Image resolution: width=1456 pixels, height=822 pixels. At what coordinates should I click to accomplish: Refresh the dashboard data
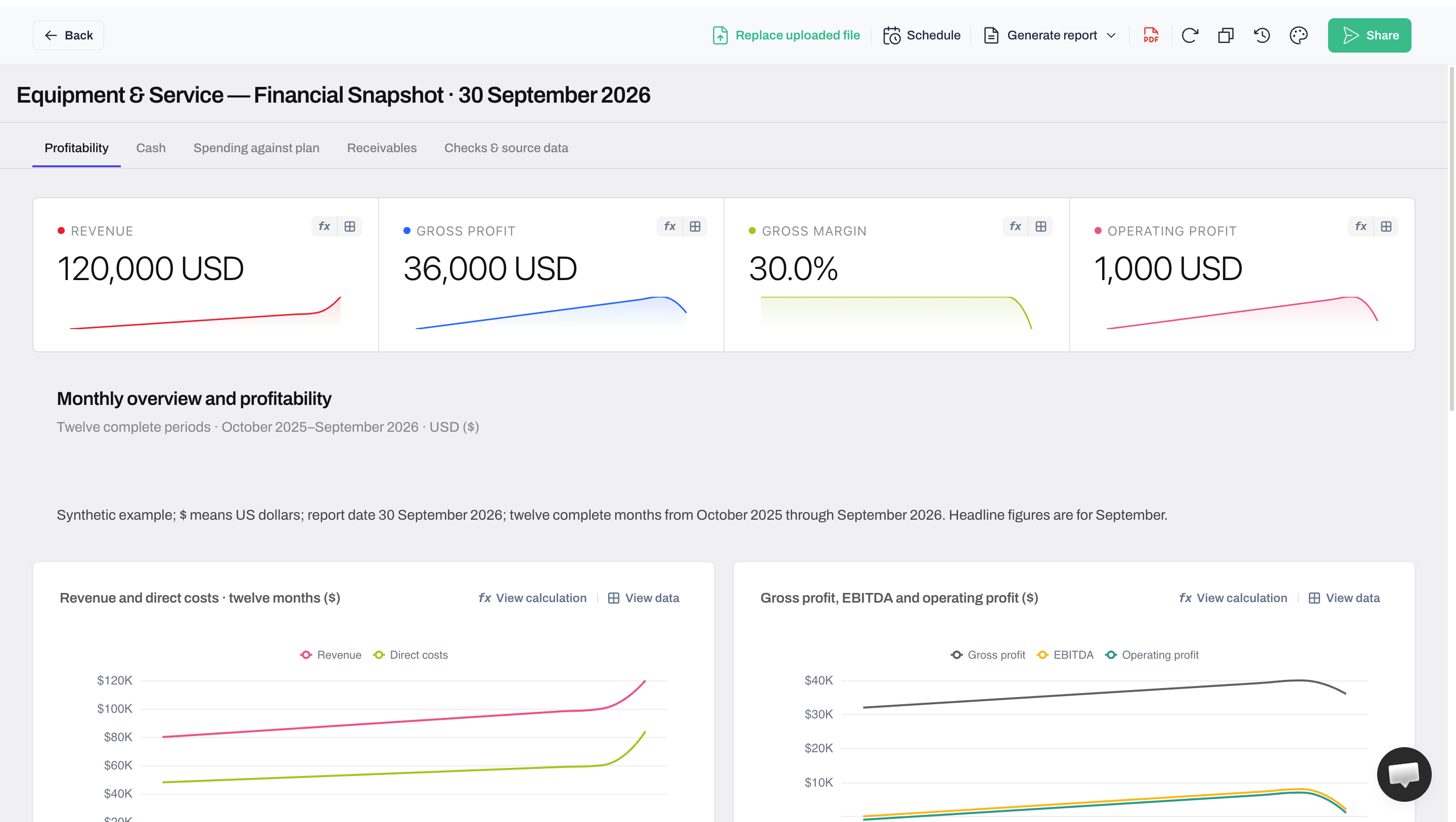[x=1189, y=35]
